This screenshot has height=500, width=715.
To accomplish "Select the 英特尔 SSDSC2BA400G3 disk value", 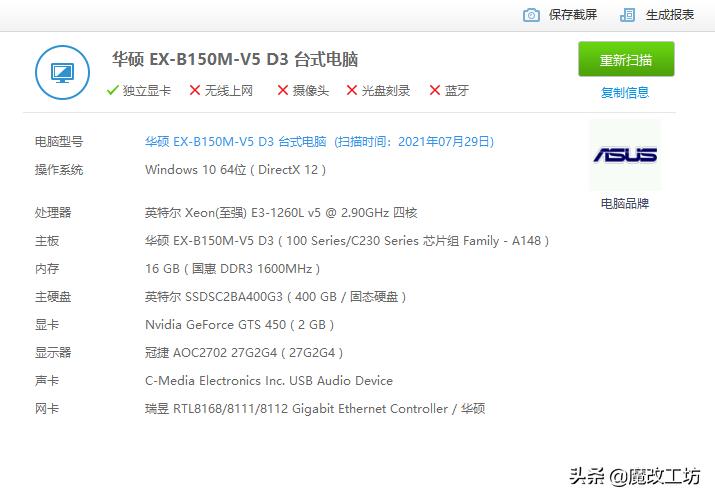I will pos(275,297).
